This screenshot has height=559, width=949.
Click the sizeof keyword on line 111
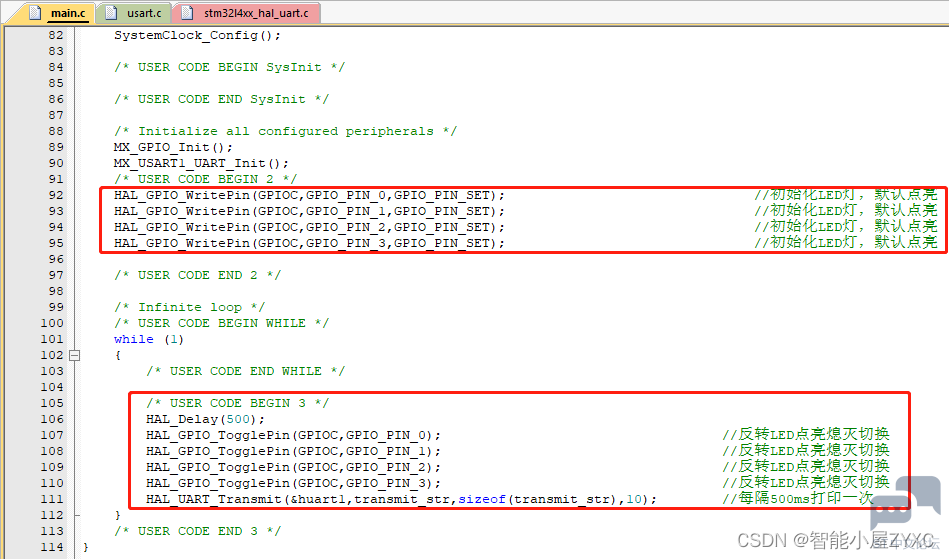point(482,500)
